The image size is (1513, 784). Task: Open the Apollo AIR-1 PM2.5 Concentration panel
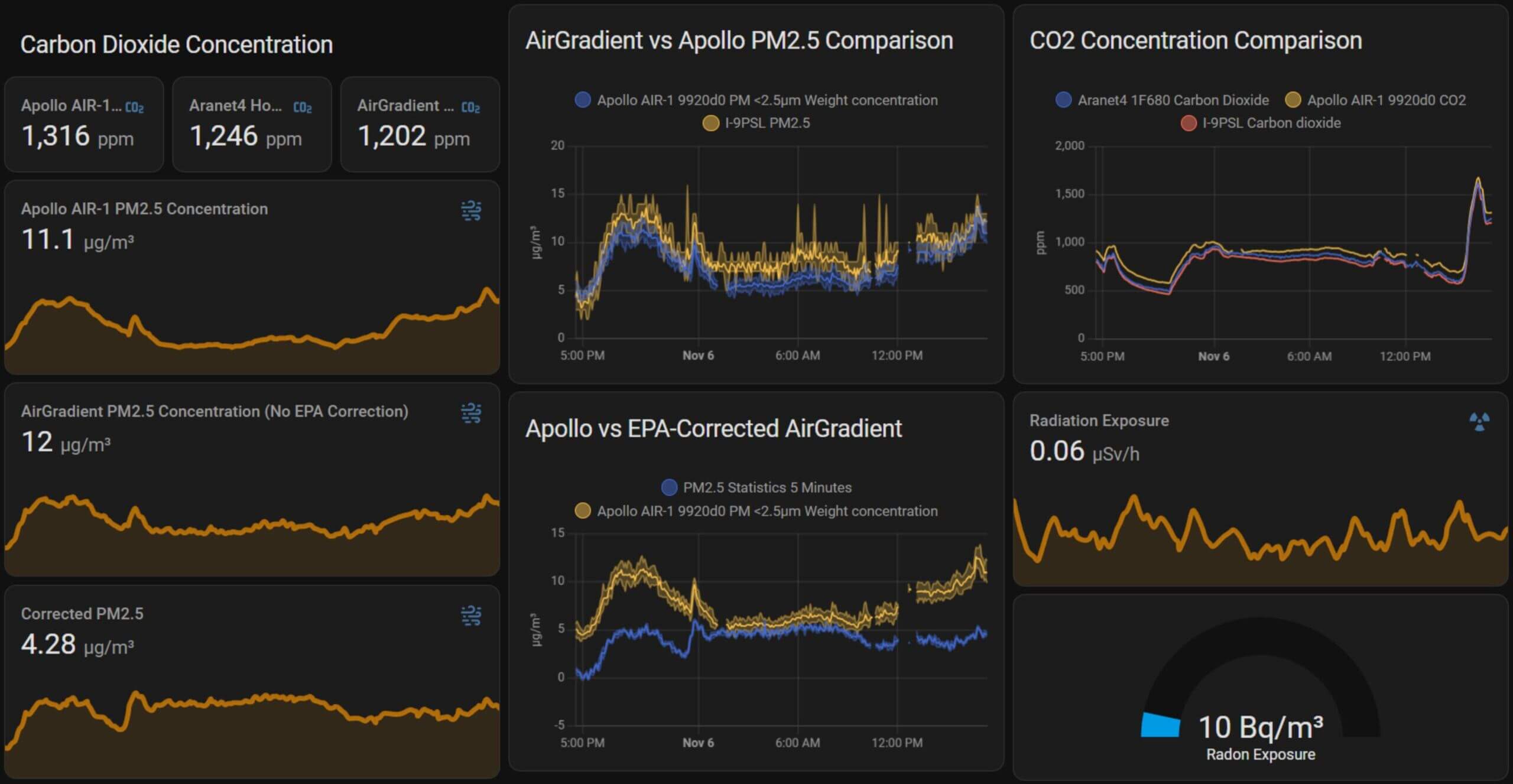pos(144,209)
